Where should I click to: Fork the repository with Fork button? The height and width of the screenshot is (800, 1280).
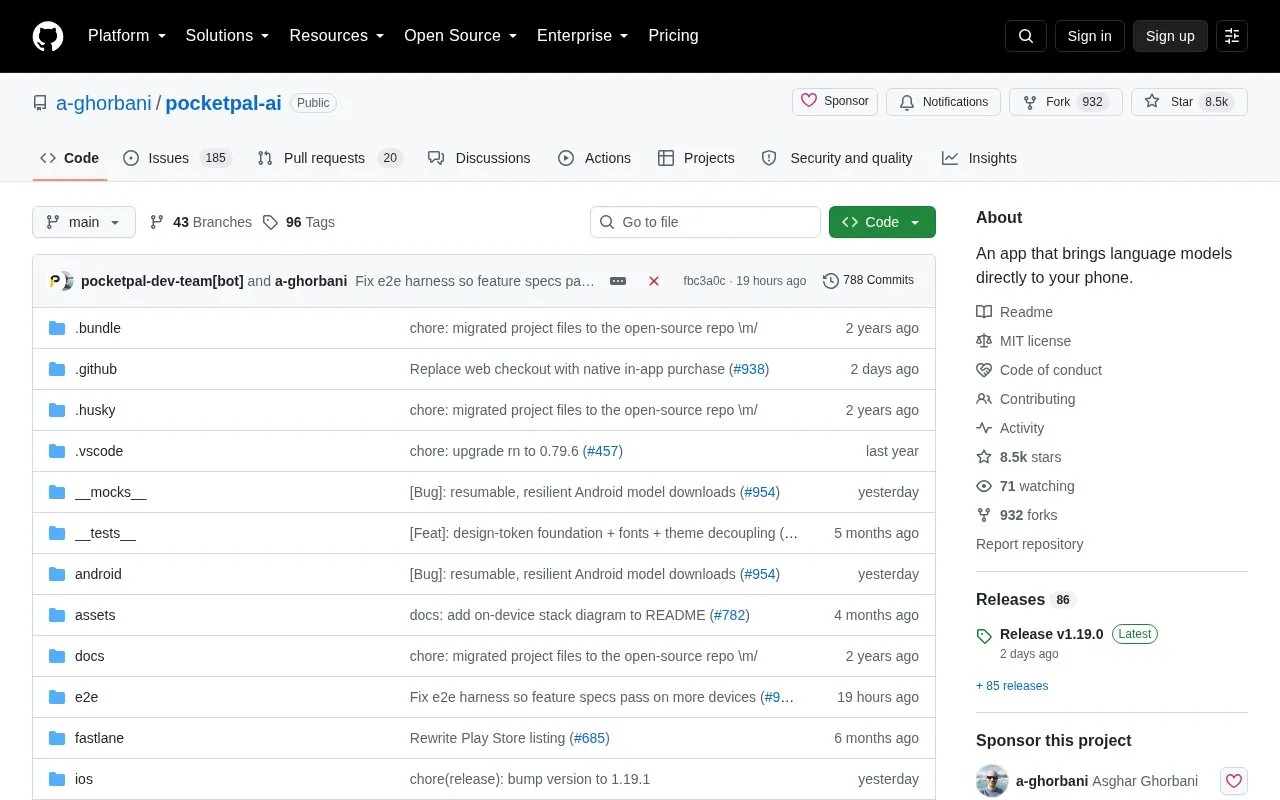click(x=1066, y=102)
